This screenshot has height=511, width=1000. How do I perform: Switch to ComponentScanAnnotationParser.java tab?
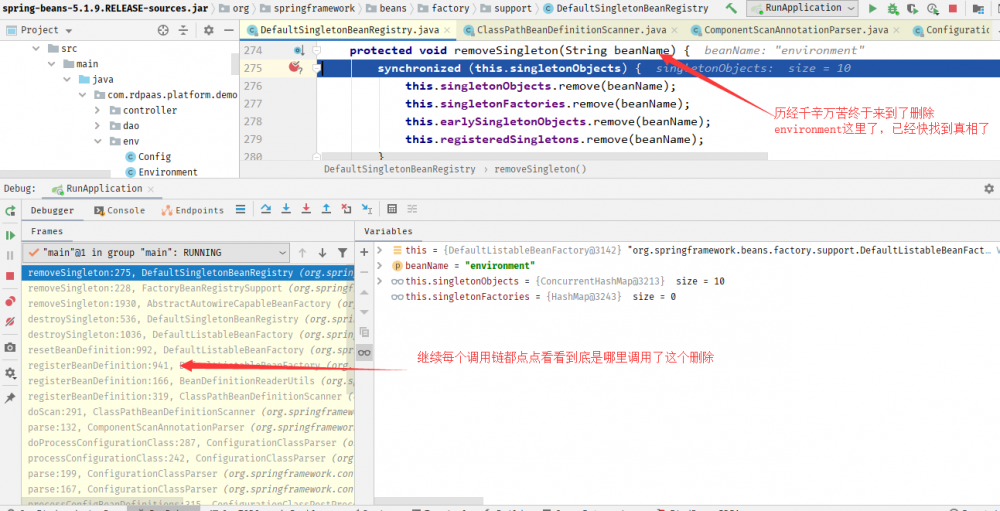[796, 30]
